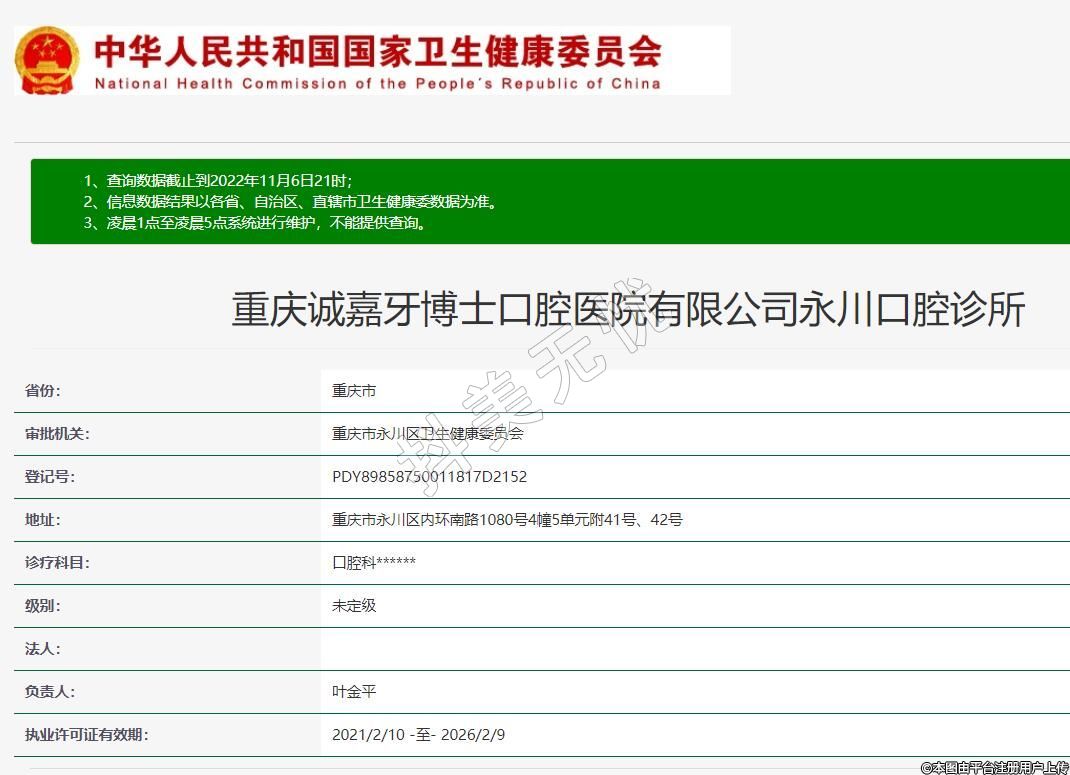Click the province value 重庆市
1070x775 pixels.
click(x=354, y=391)
